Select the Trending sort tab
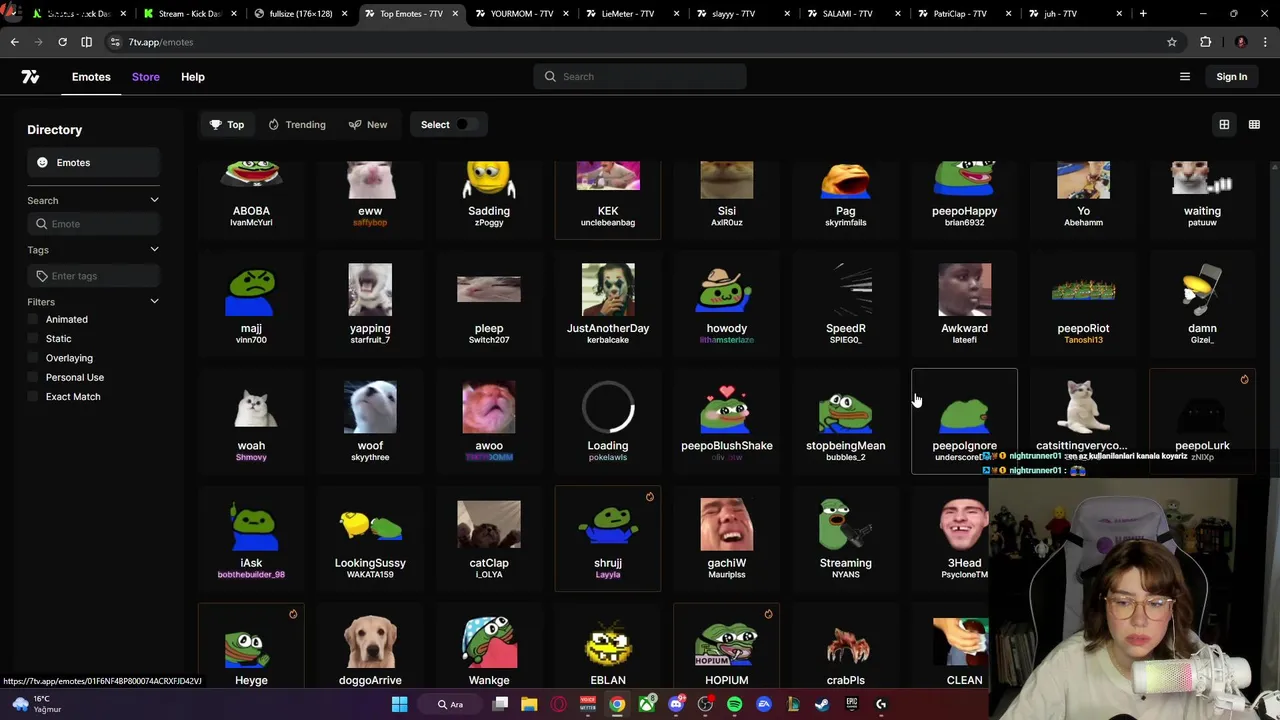The height and width of the screenshot is (720, 1280). pos(297,125)
